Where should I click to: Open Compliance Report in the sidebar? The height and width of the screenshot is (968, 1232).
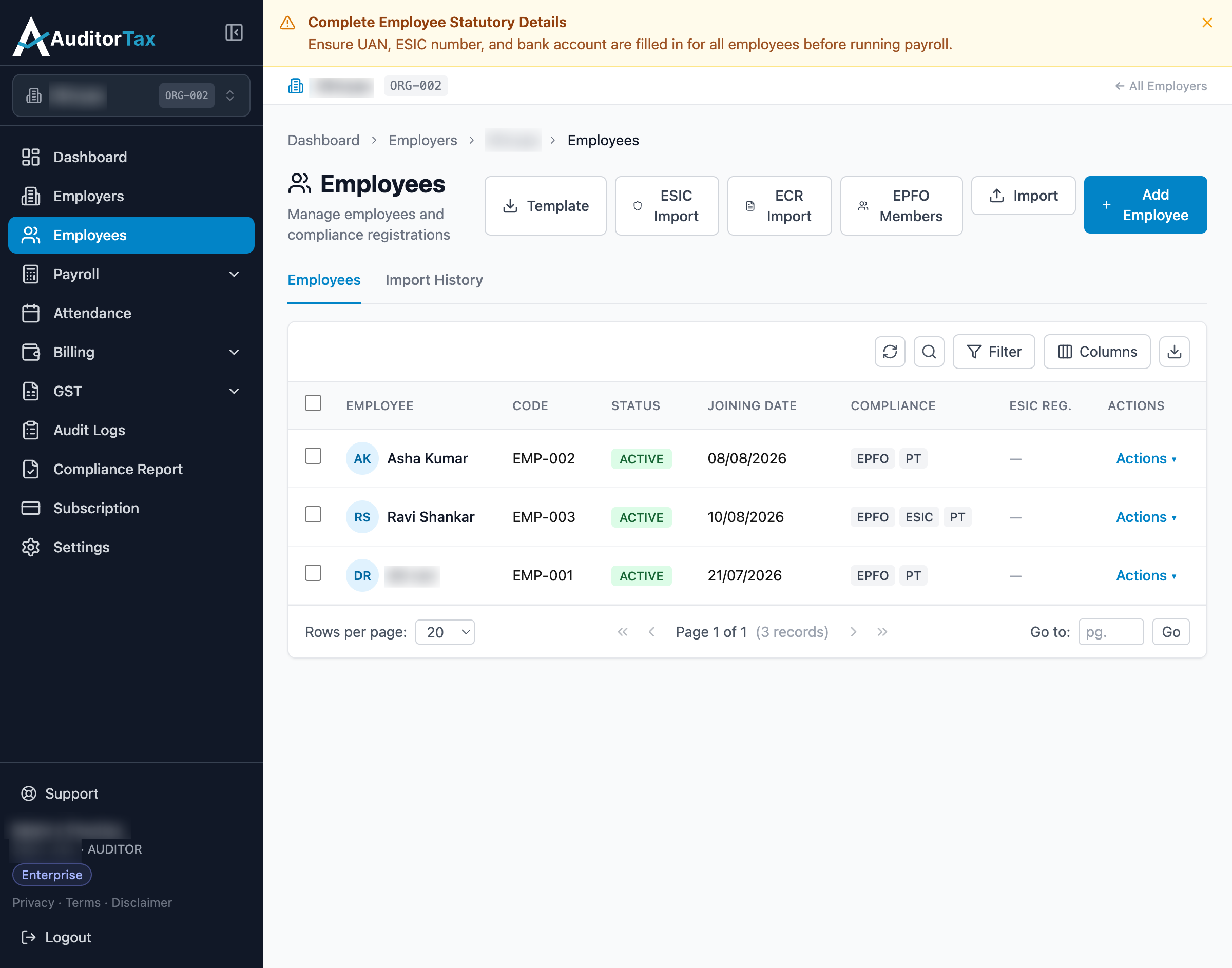(x=131, y=469)
